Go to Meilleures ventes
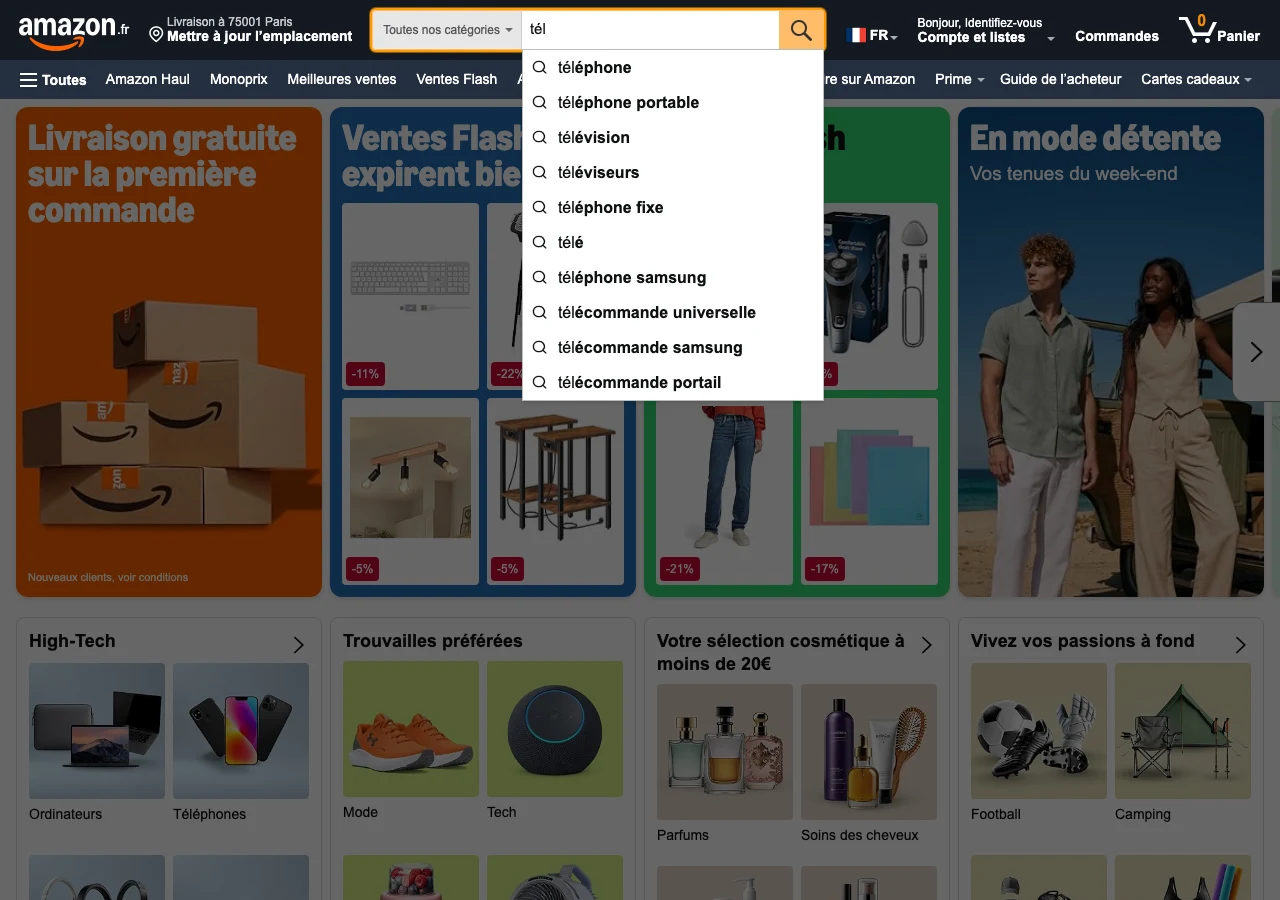This screenshot has height=900, width=1280. pos(341,79)
